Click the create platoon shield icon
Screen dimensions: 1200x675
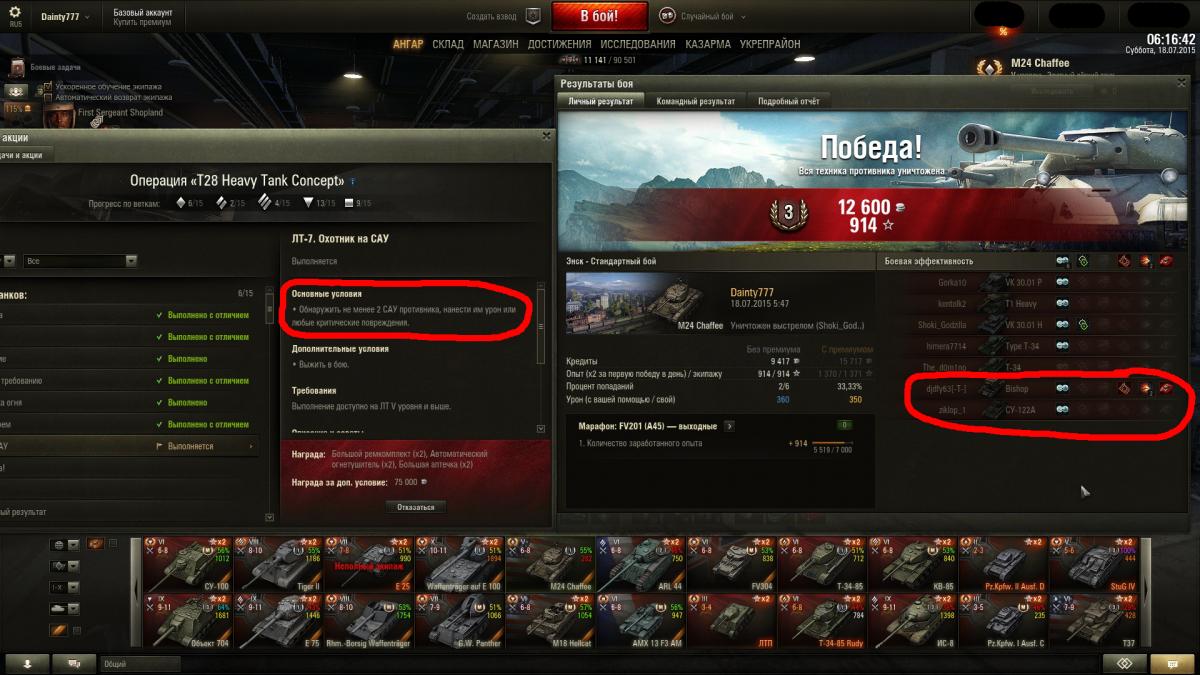click(533, 16)
